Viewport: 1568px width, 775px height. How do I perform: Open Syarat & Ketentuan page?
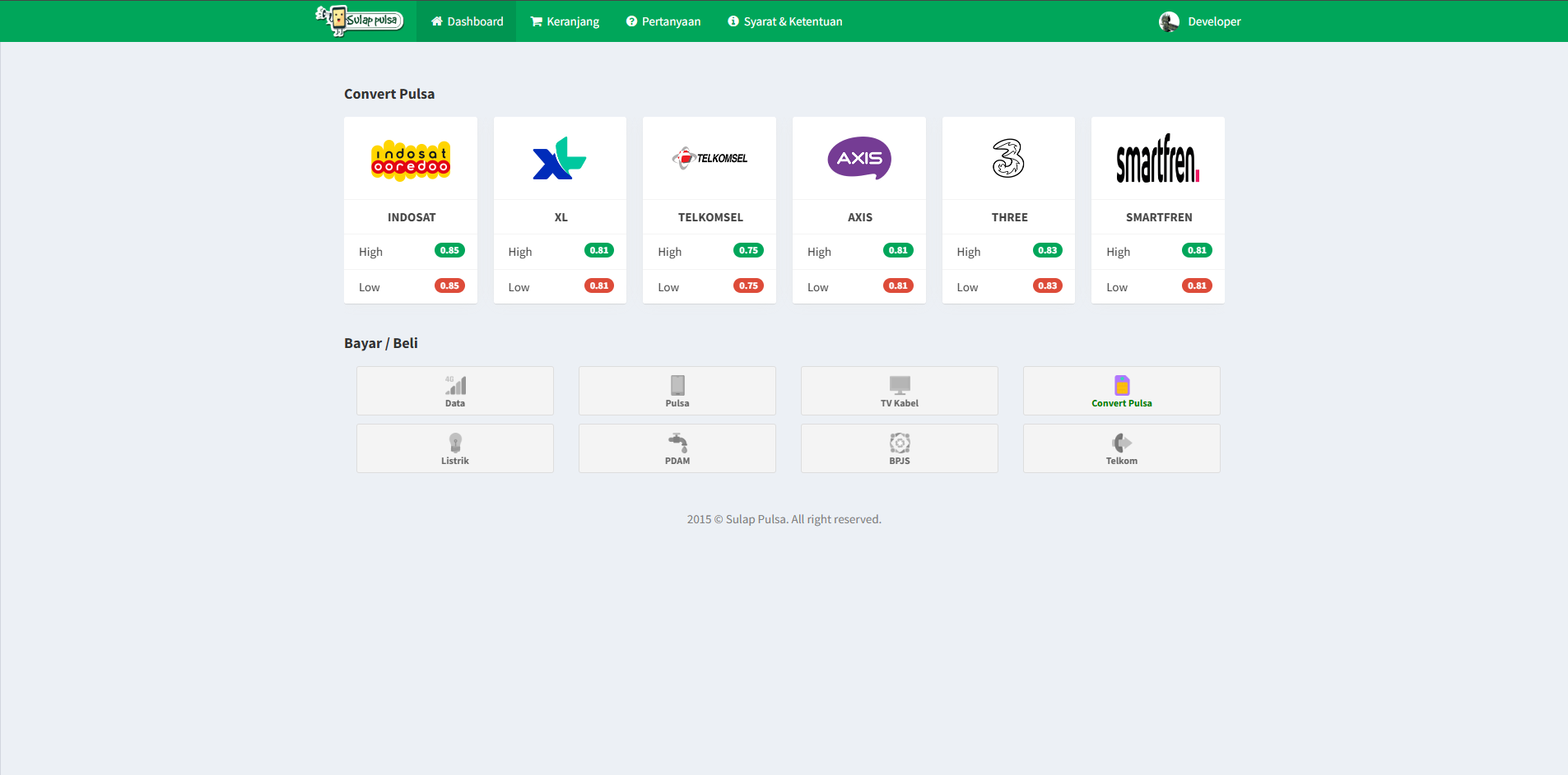click(785, 21)
